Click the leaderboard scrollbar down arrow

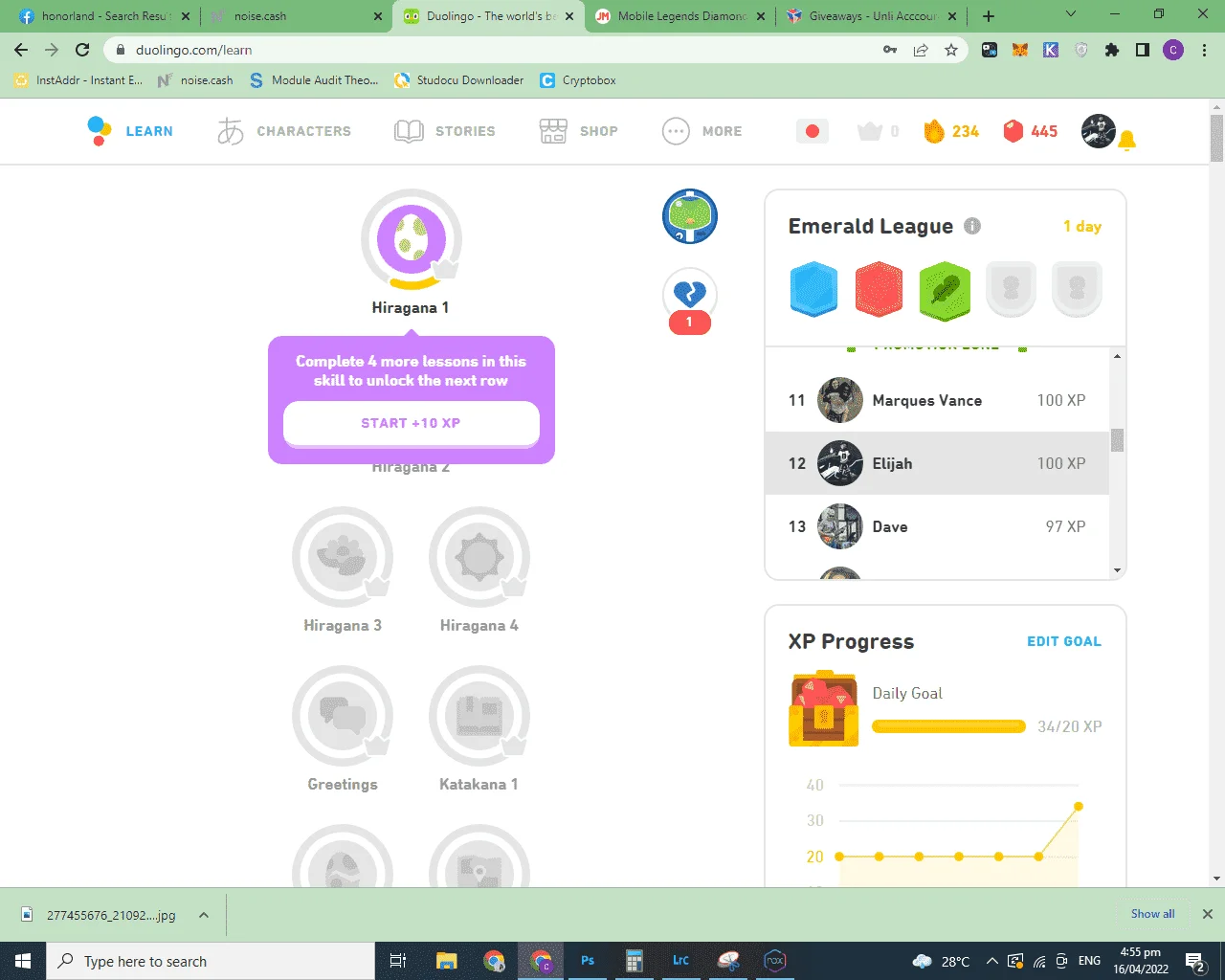click(1117, 570)
